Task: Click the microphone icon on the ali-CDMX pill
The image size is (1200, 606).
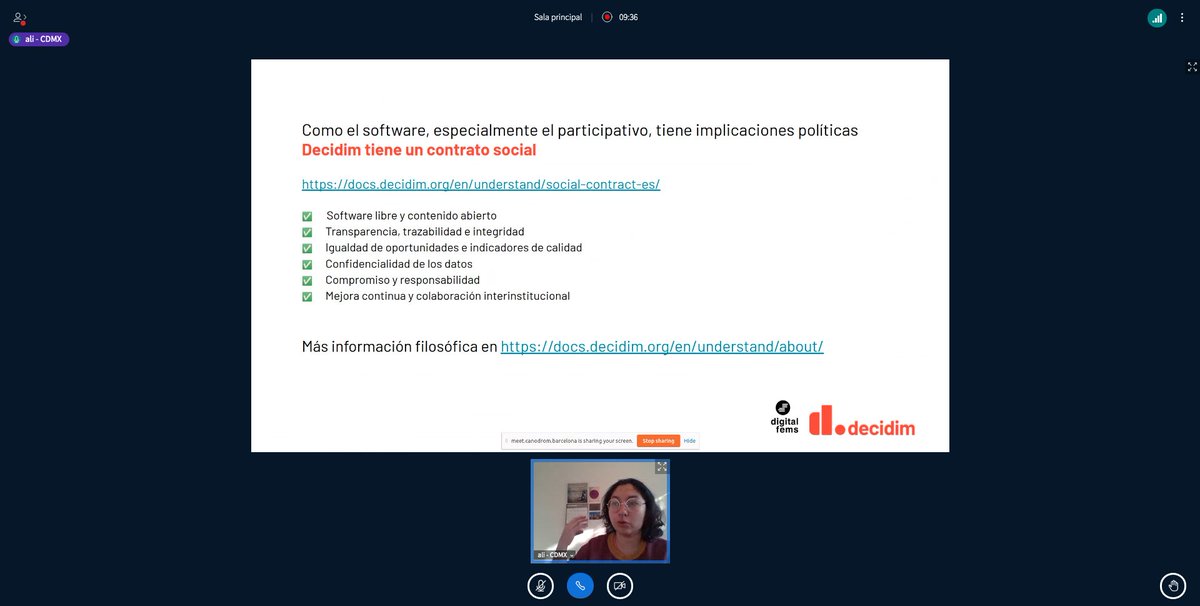Action: pyautogui.click(x=16, y=38)
